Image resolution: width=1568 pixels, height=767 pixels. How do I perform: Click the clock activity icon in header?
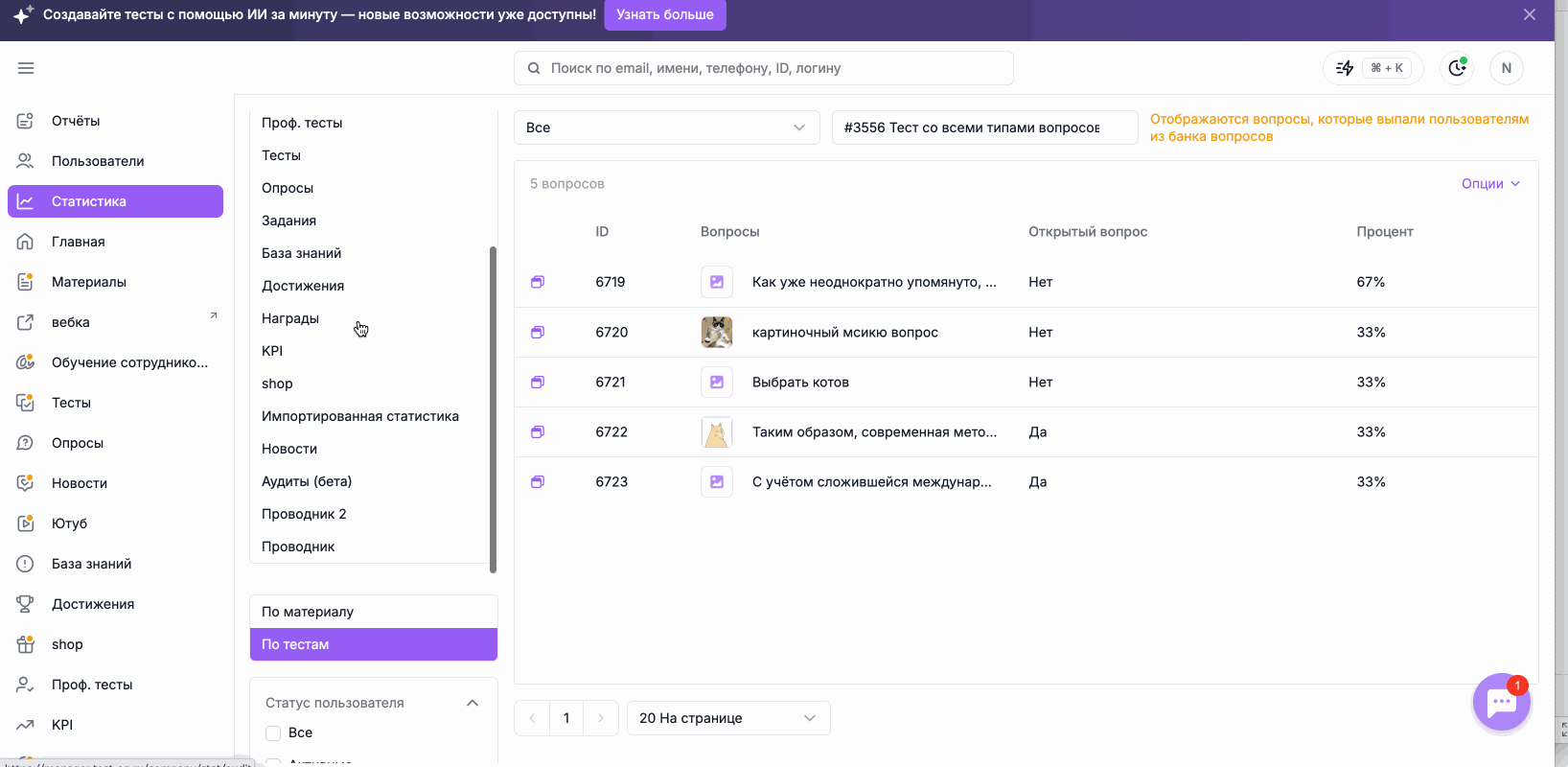pos(1457,68)
